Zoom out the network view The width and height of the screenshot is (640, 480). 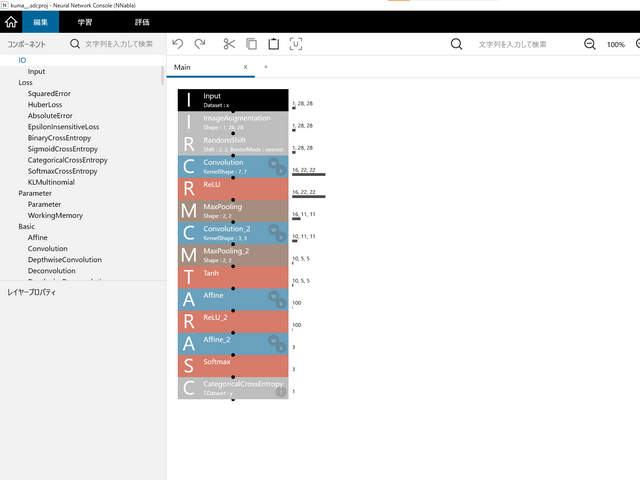coord(590,44)
